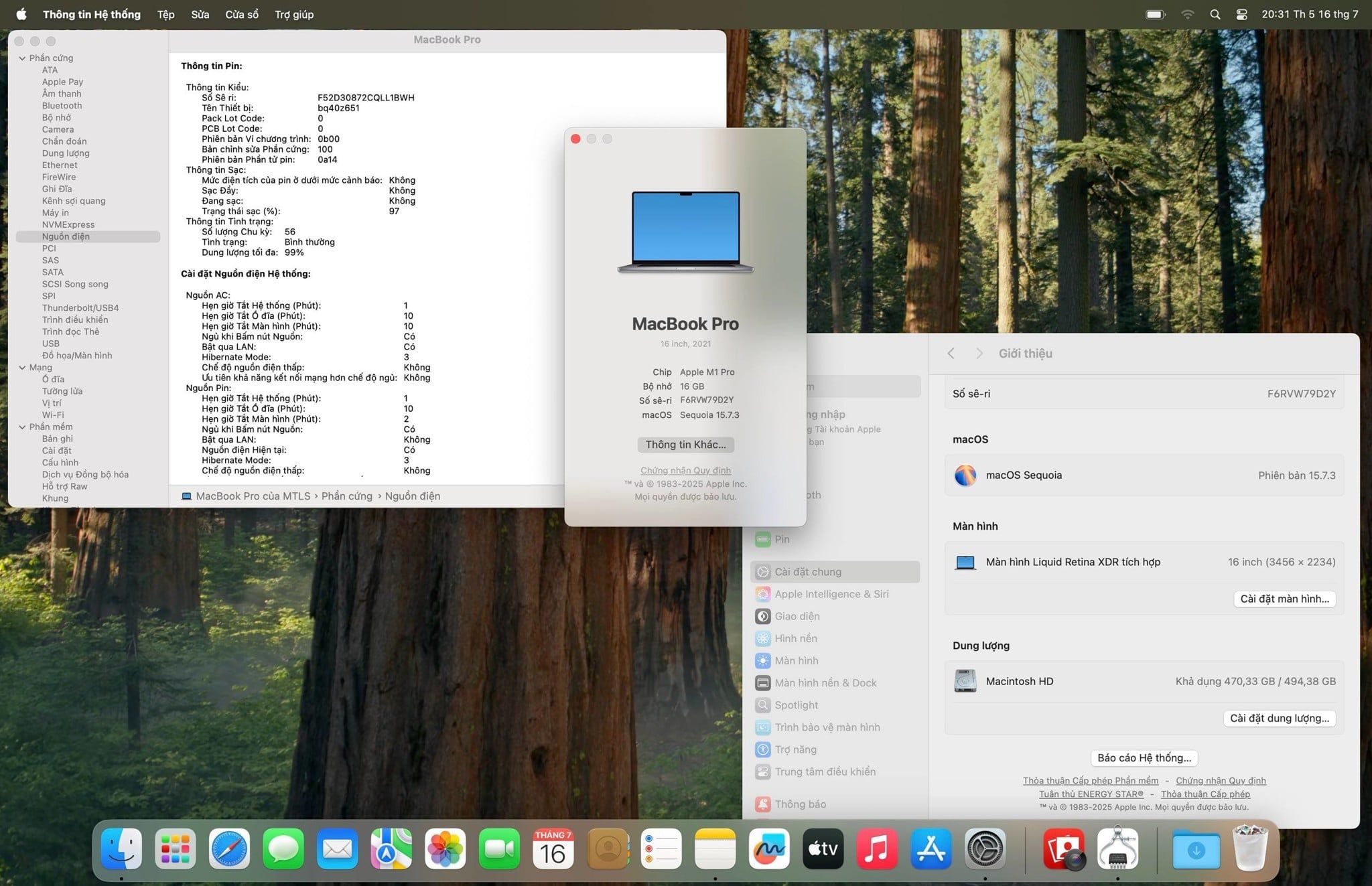Click the date and time in menu bar
Image resolution: width=1372 pixels, height=886 pixels.
coord(1310,14)
